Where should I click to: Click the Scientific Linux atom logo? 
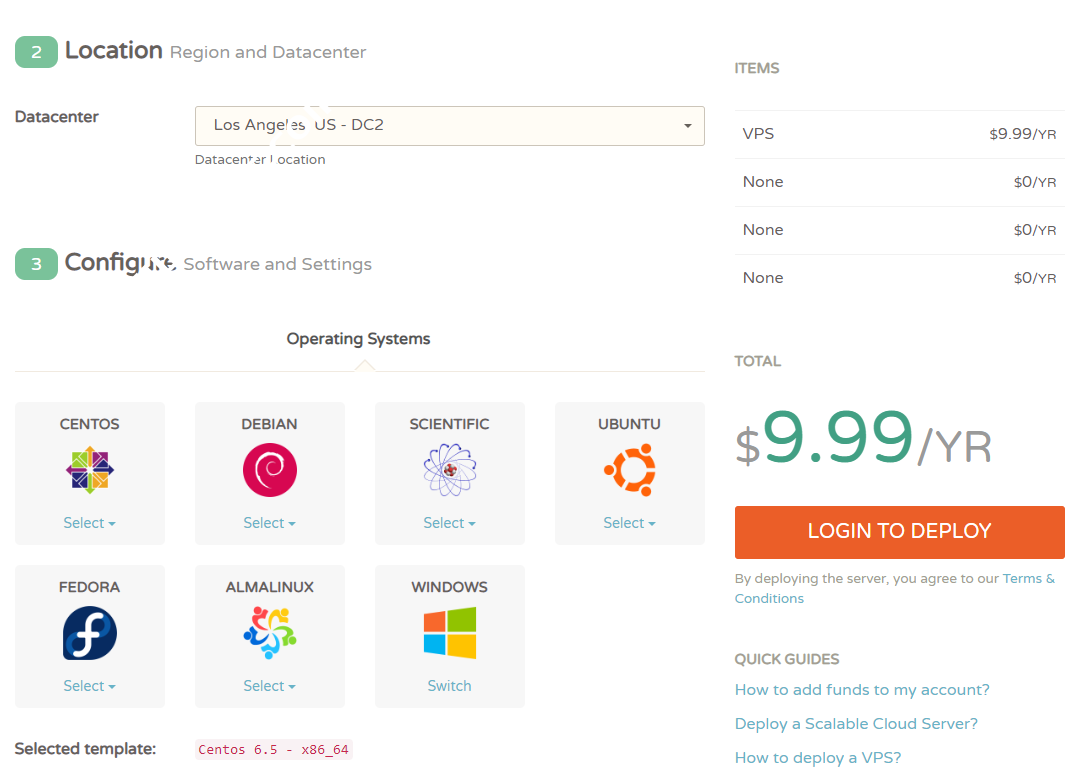click(450, 470)
